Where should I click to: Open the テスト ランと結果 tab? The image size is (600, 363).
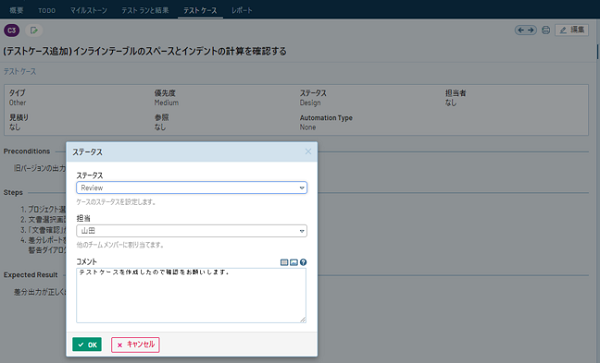pos(145,10)
